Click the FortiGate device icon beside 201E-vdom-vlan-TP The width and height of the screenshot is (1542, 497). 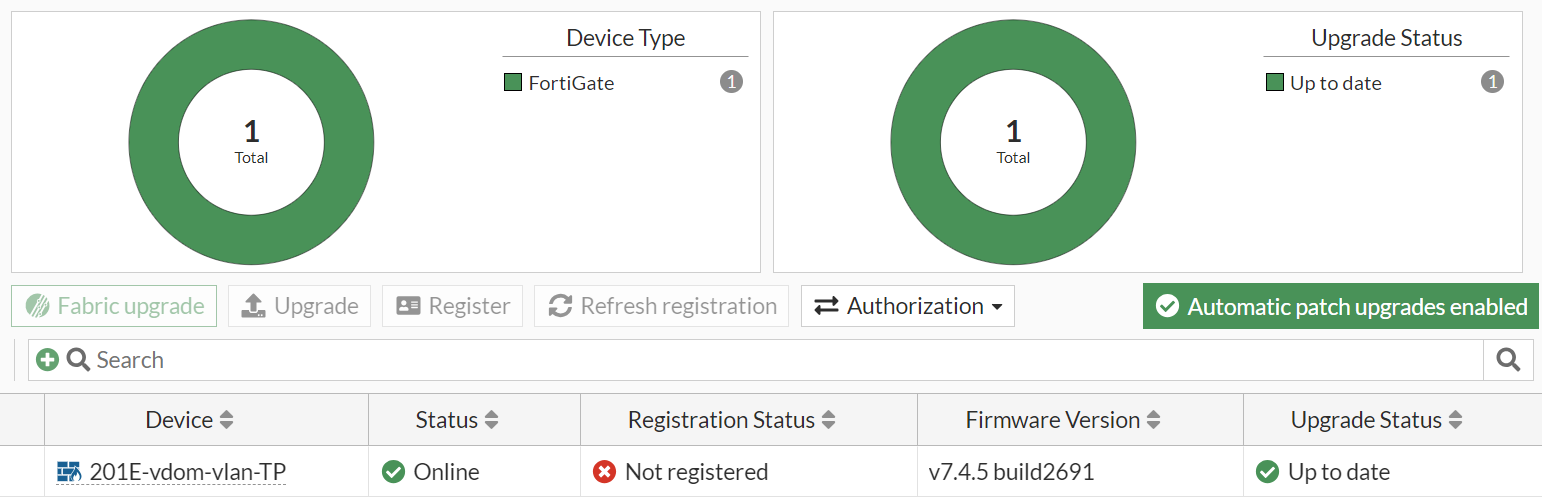pyautogui.click(x=69, y=472)
